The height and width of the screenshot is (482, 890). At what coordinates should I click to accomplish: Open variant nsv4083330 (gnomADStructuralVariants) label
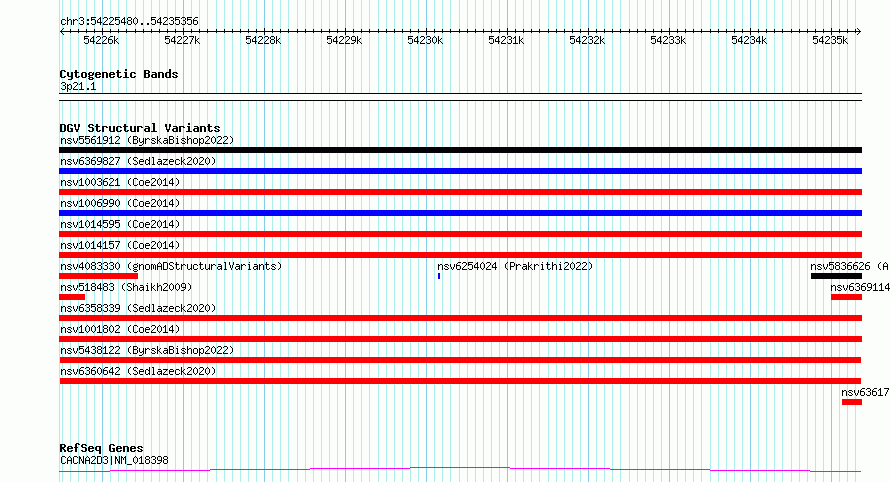(171, 266)
